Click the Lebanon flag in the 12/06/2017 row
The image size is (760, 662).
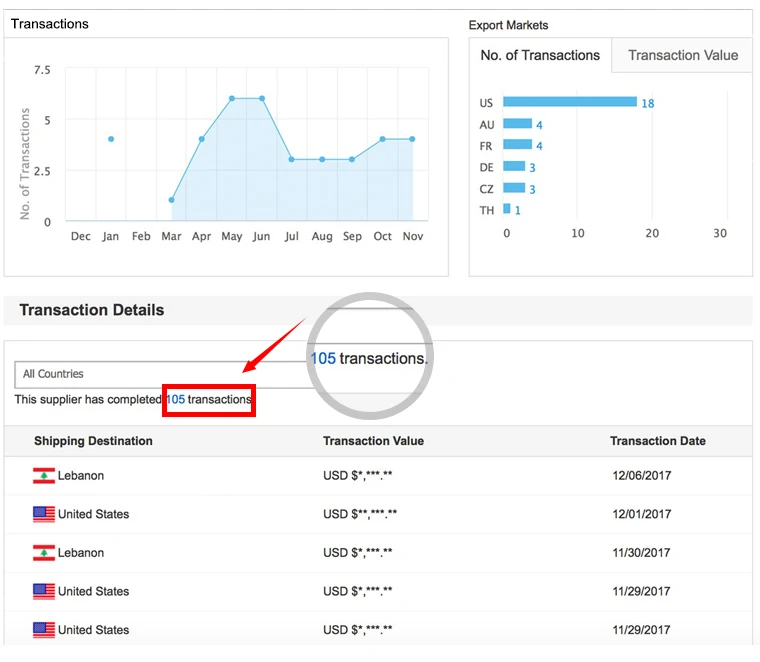coord(43,476)
